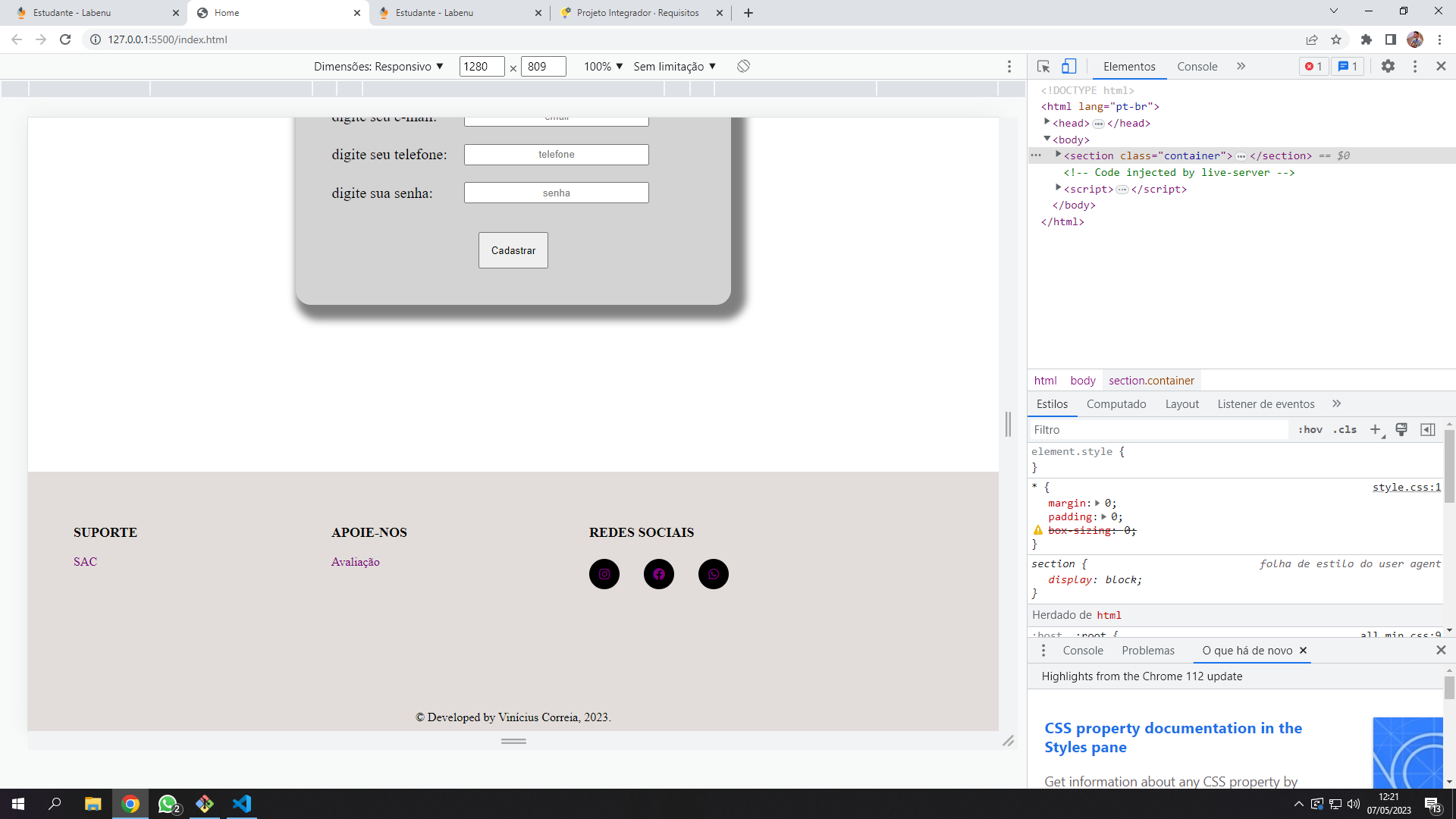The height and width of the screenshot is (819, 1456).
Task: Open the error counter showing 1 error
Action: coord(1314,67)
